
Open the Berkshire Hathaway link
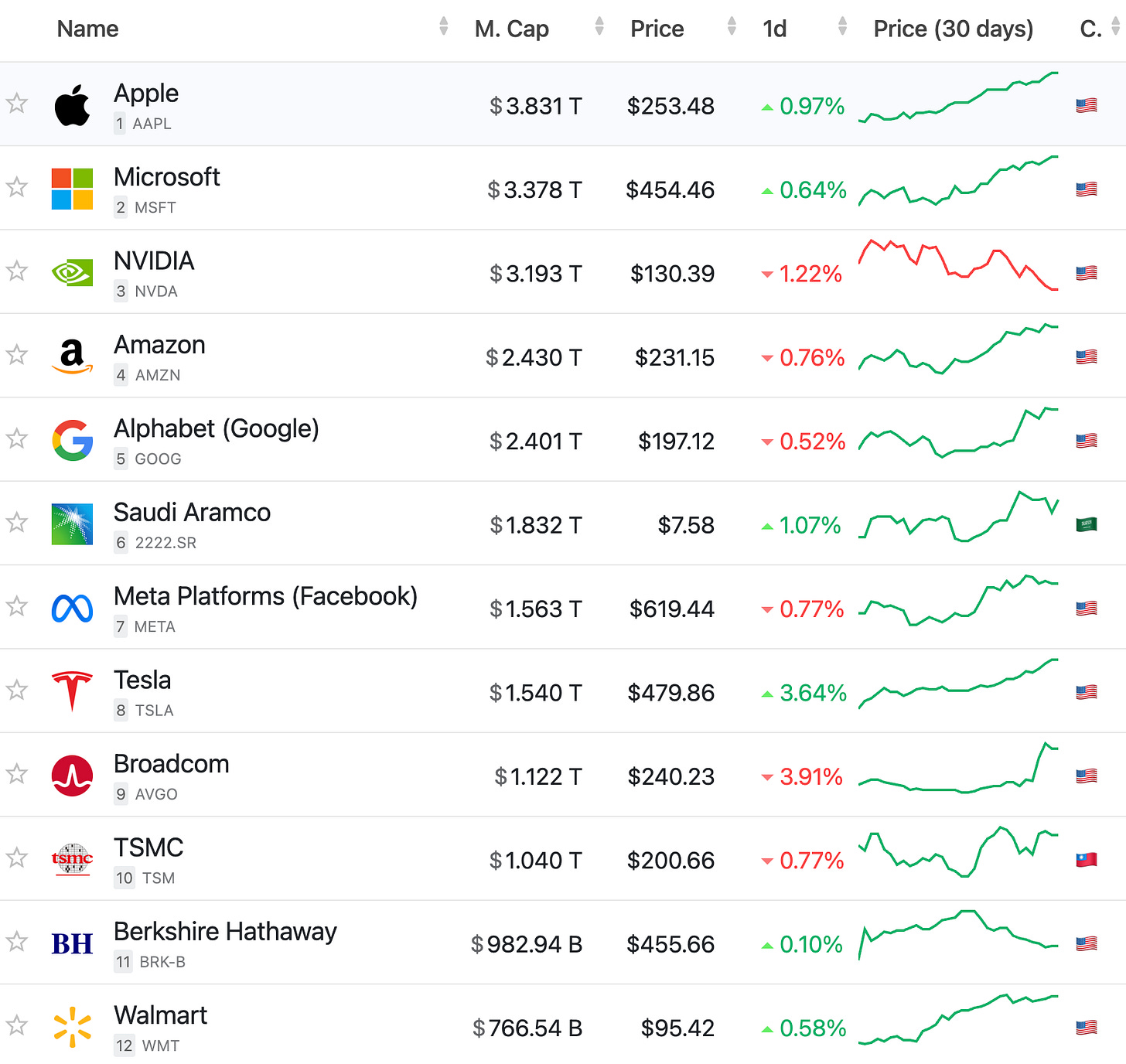(225, 932)
